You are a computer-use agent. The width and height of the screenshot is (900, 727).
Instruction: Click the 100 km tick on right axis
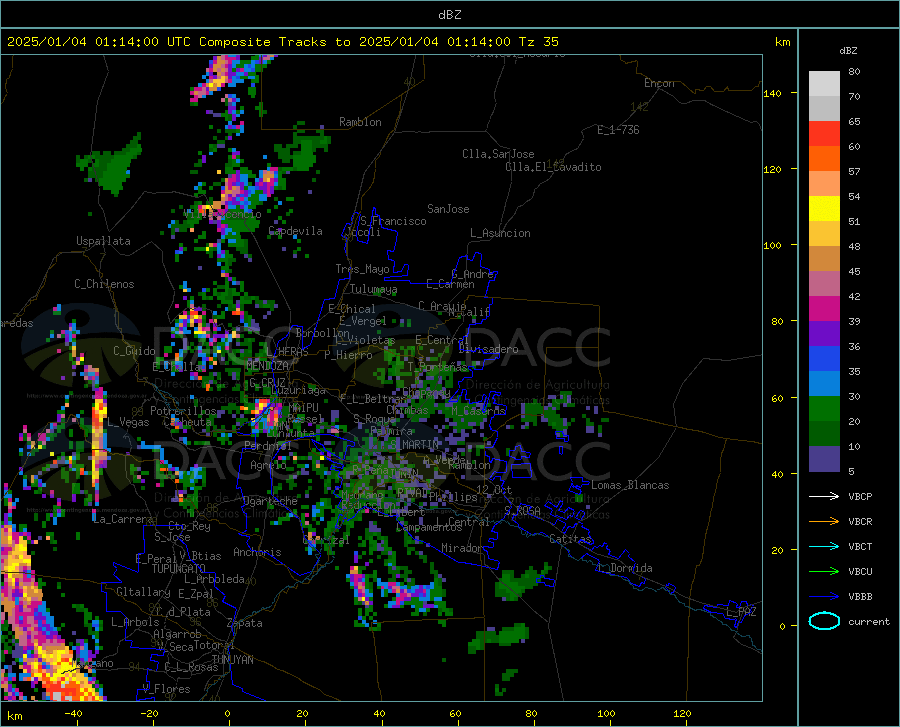[772, 246]
